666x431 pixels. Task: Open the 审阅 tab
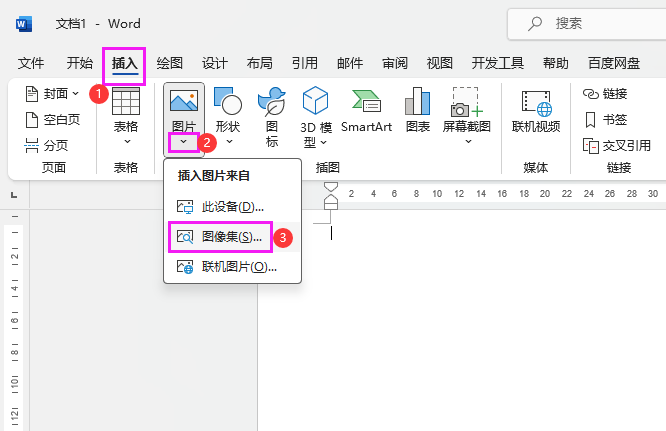click(395, 63)
